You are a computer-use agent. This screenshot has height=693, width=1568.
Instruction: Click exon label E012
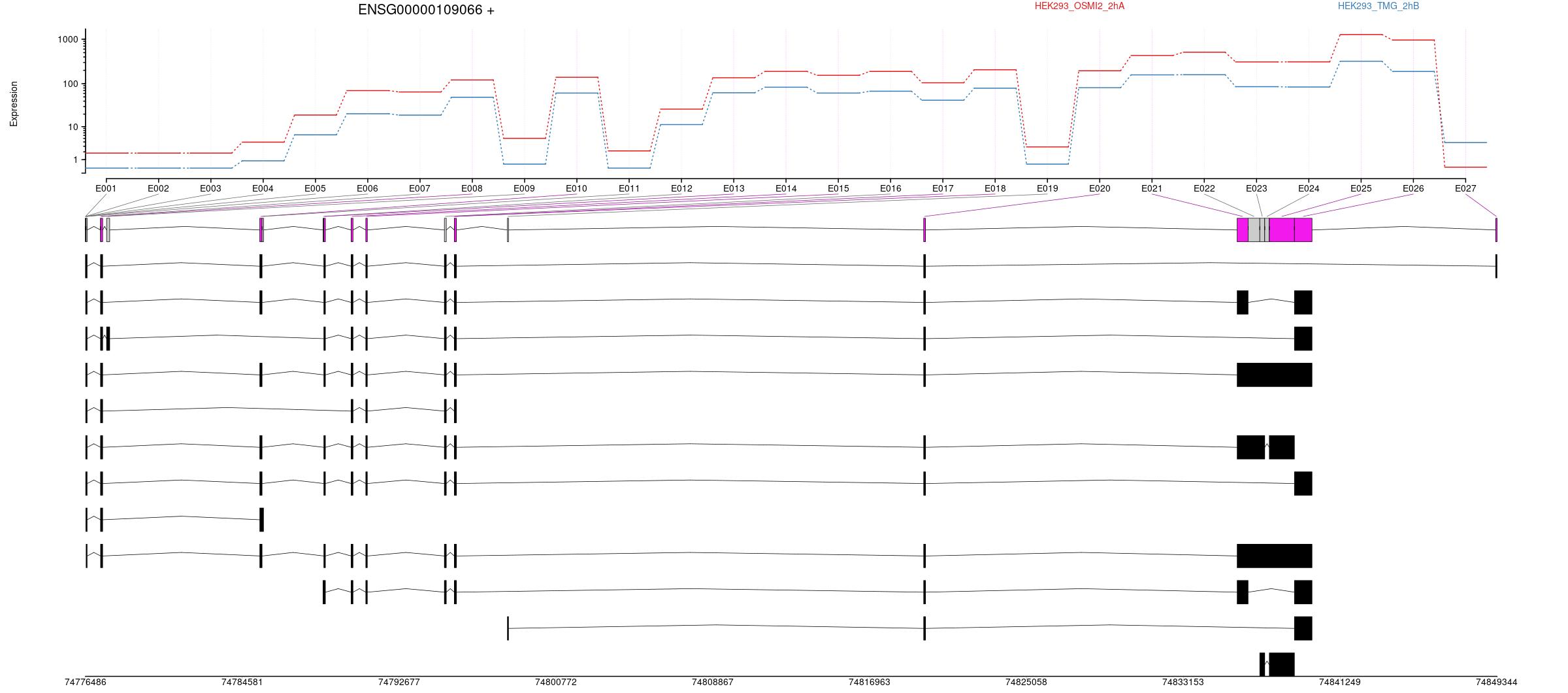(681, 188)
